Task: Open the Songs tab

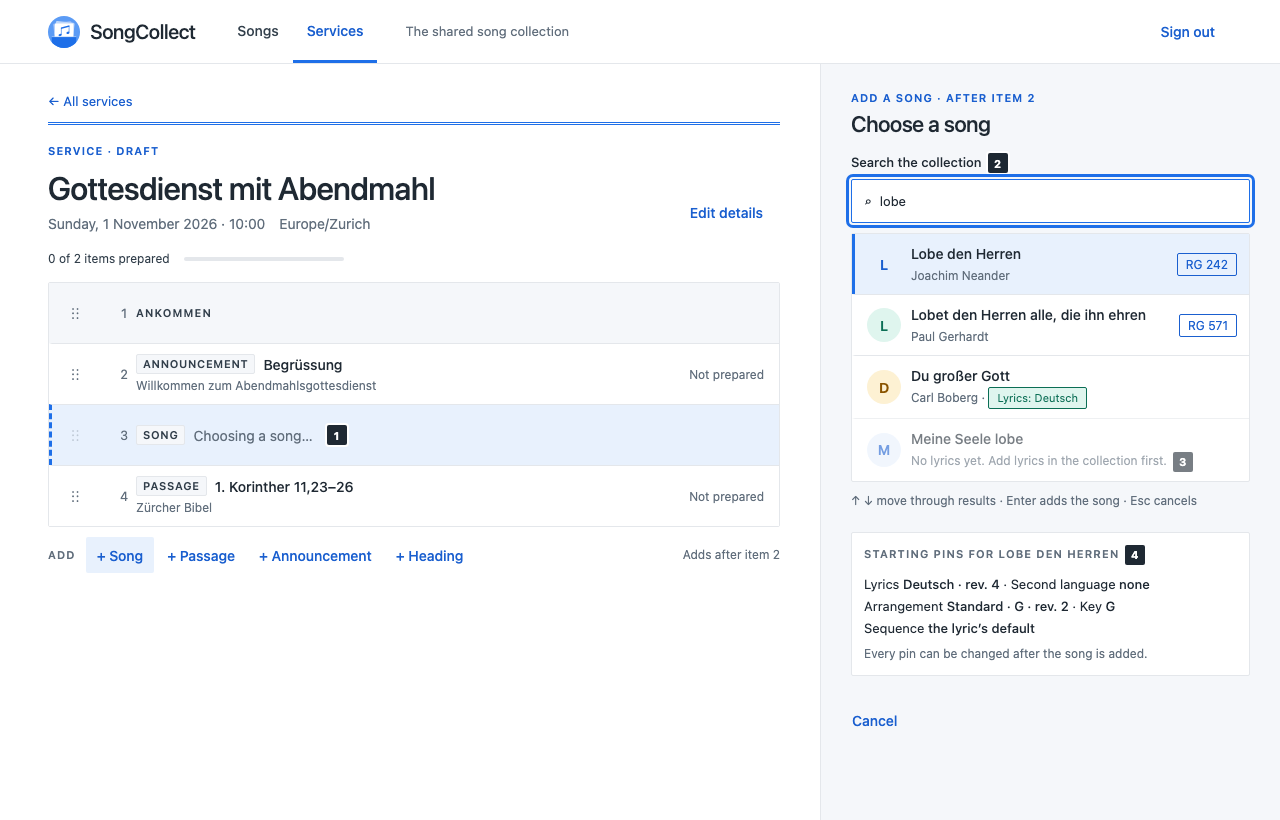Action: (x=258, y=31)
